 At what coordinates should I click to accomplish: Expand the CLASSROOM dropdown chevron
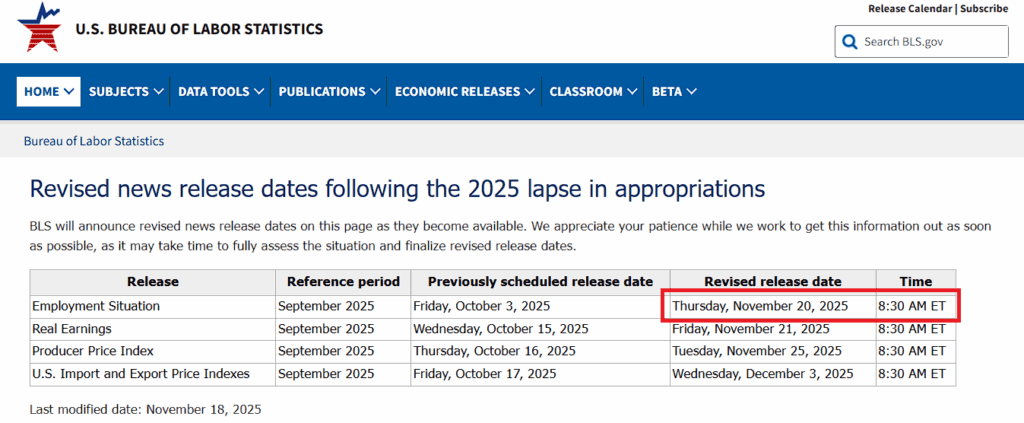(x=632, y=91)
